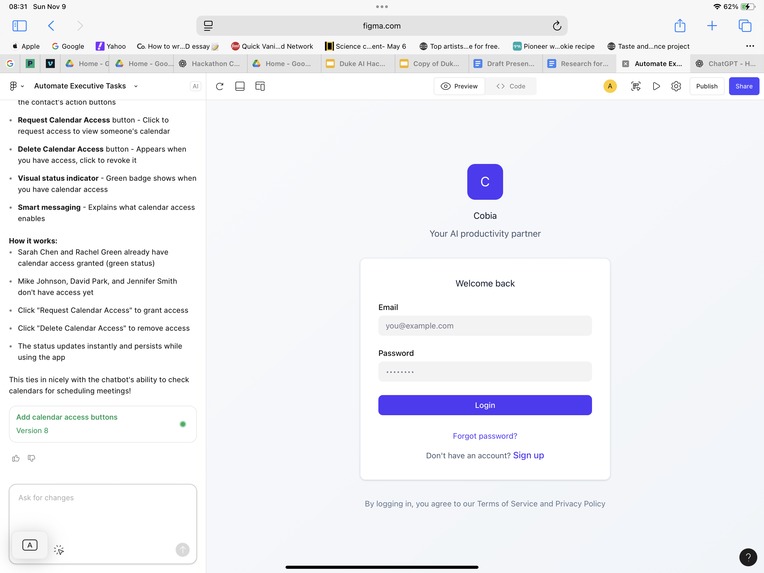Play the prototype with play icon
This screenshot has height=573, width=764.
tap(656, 86)
